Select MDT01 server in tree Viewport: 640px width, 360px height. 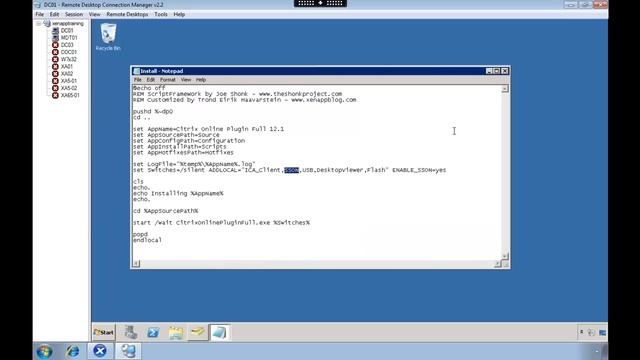coord(69,38)
